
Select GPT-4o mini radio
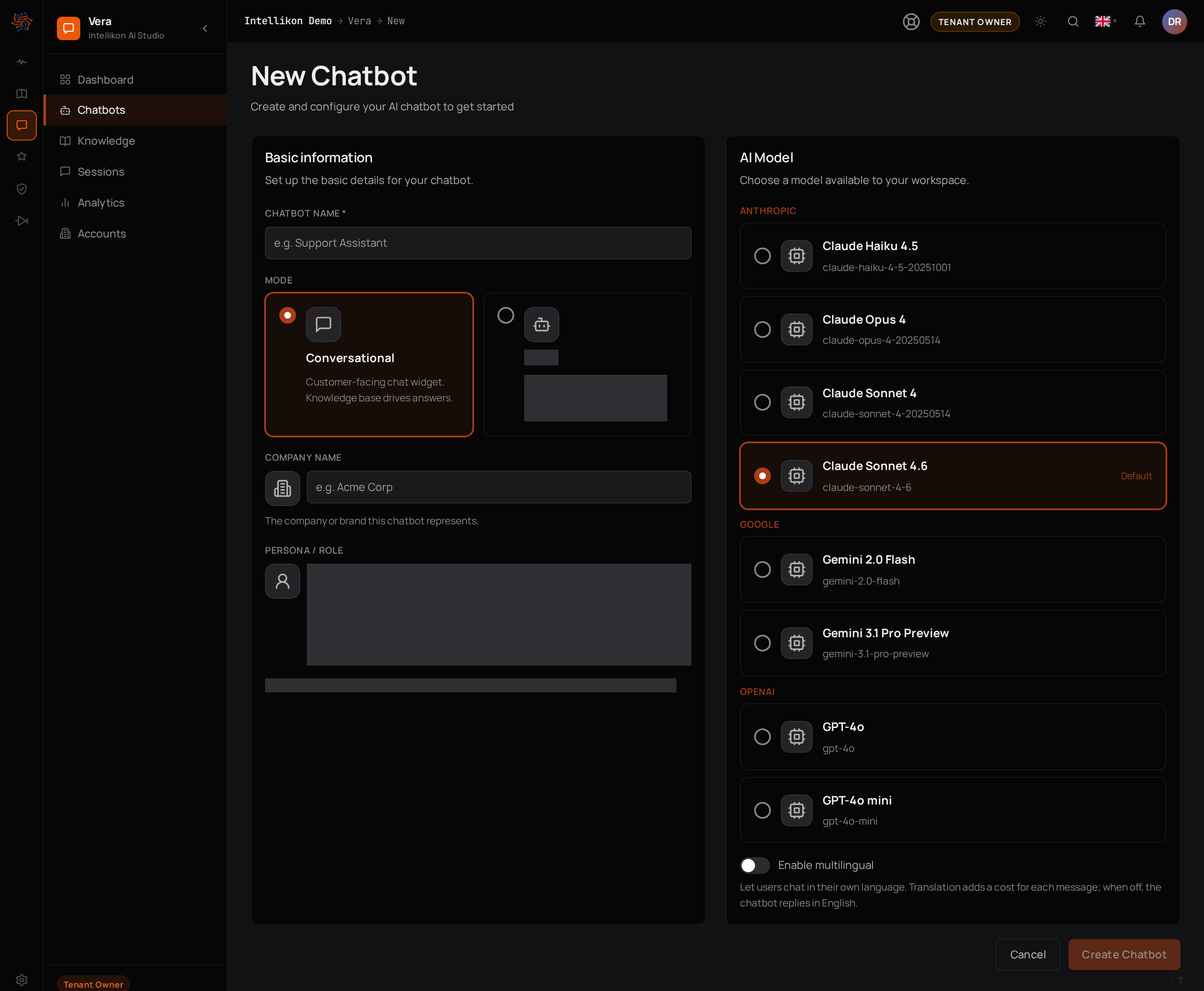763,810
